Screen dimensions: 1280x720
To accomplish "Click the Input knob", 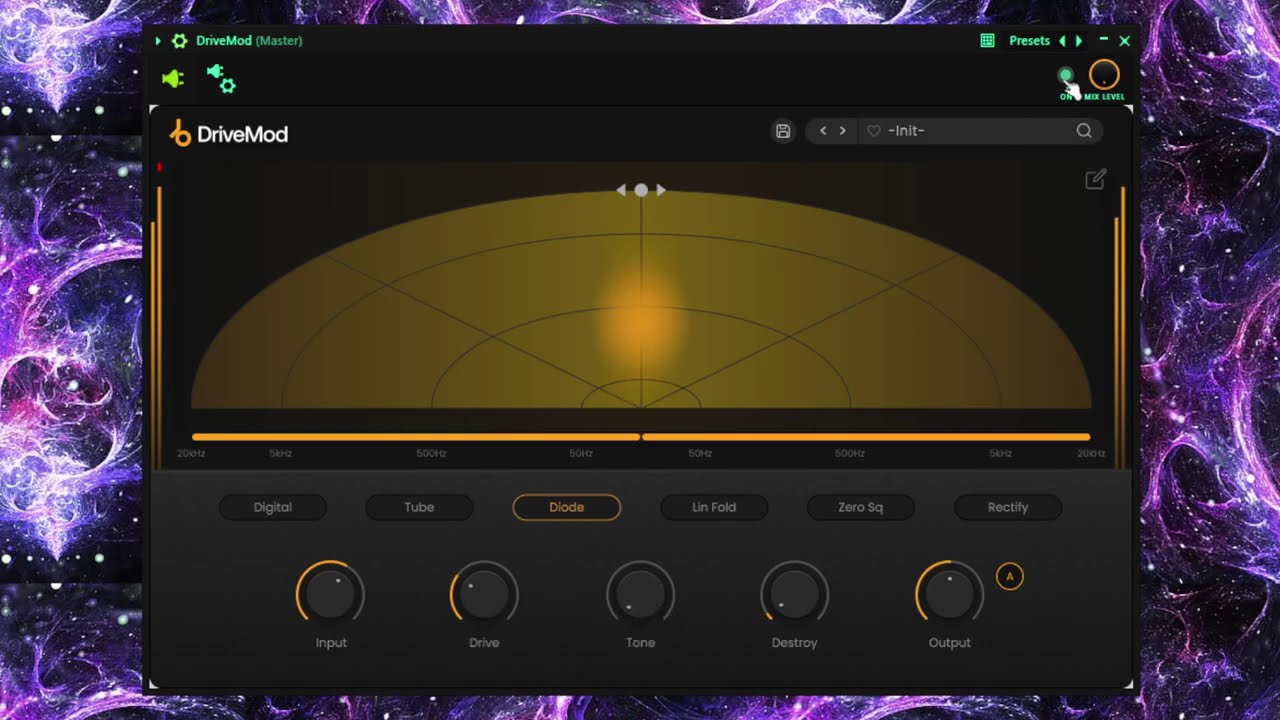I will (330, 594).
